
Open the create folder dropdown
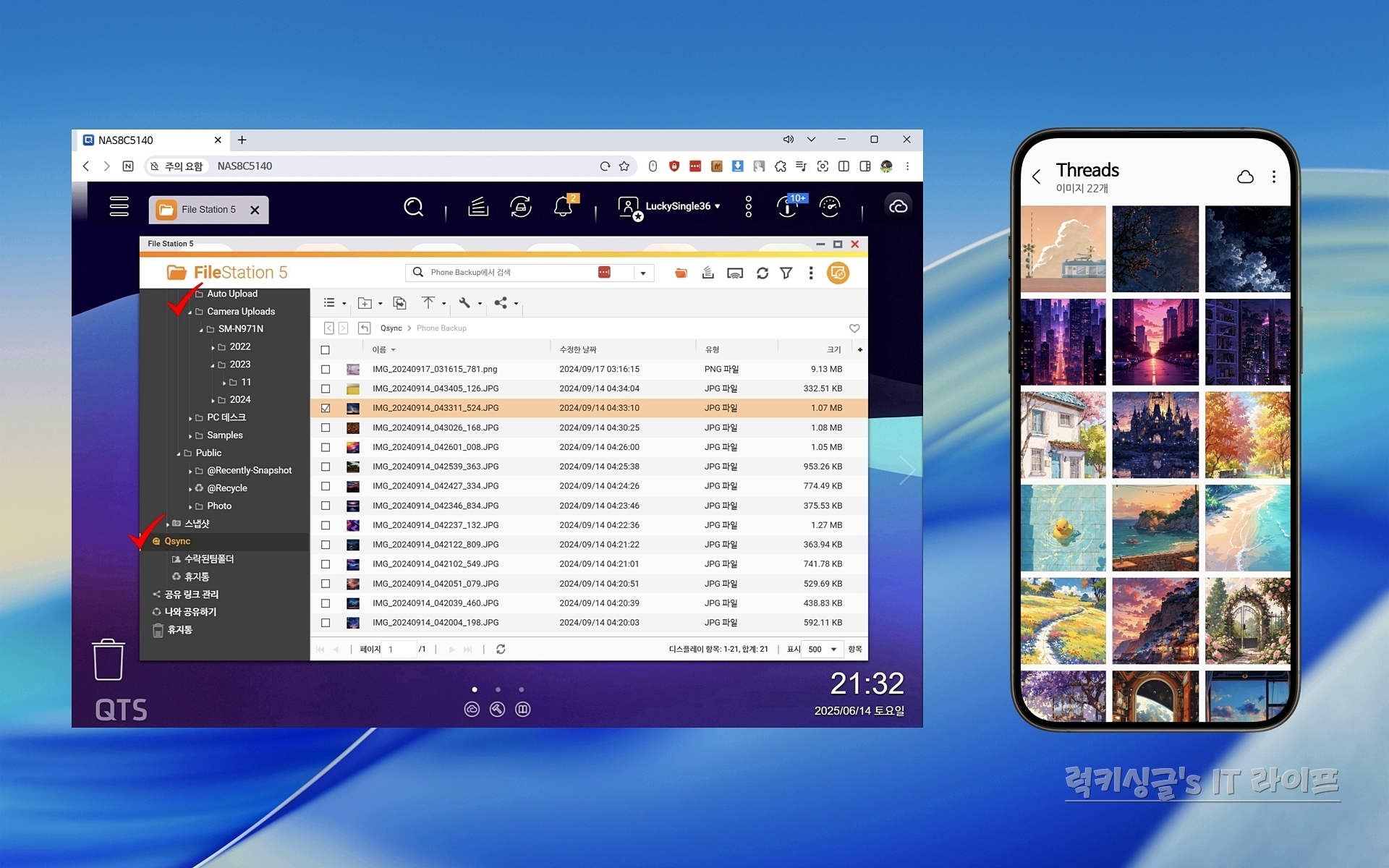pyautogui.click(x=370, y=303)
